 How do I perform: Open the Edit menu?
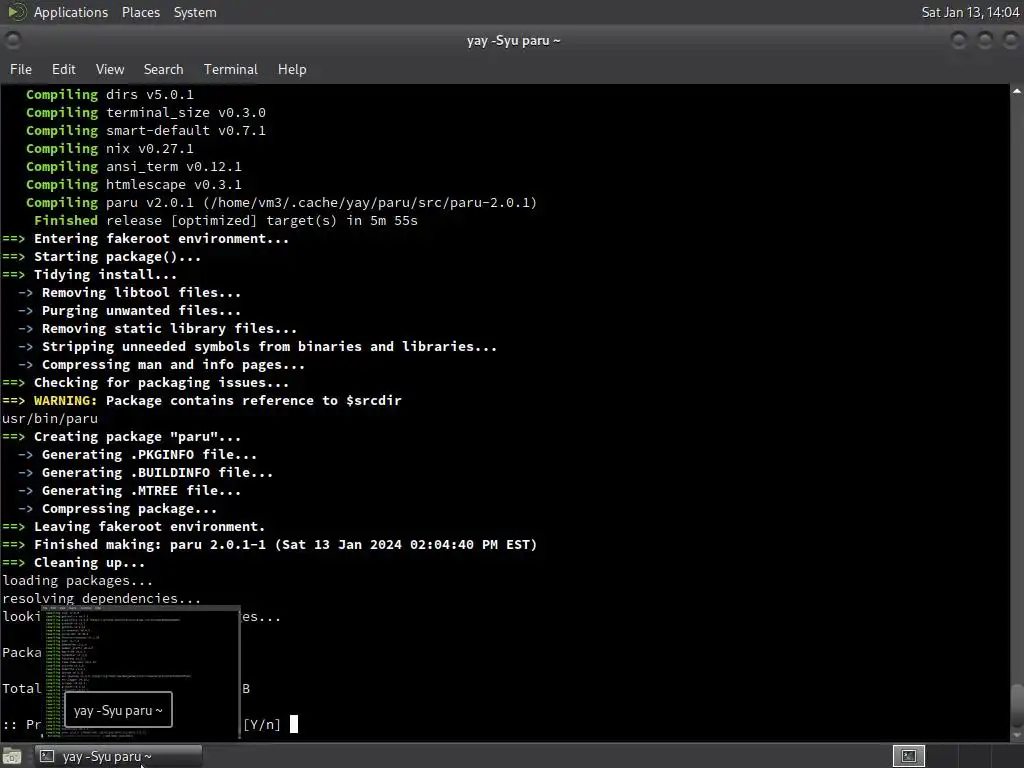click(x=63, y=69)
